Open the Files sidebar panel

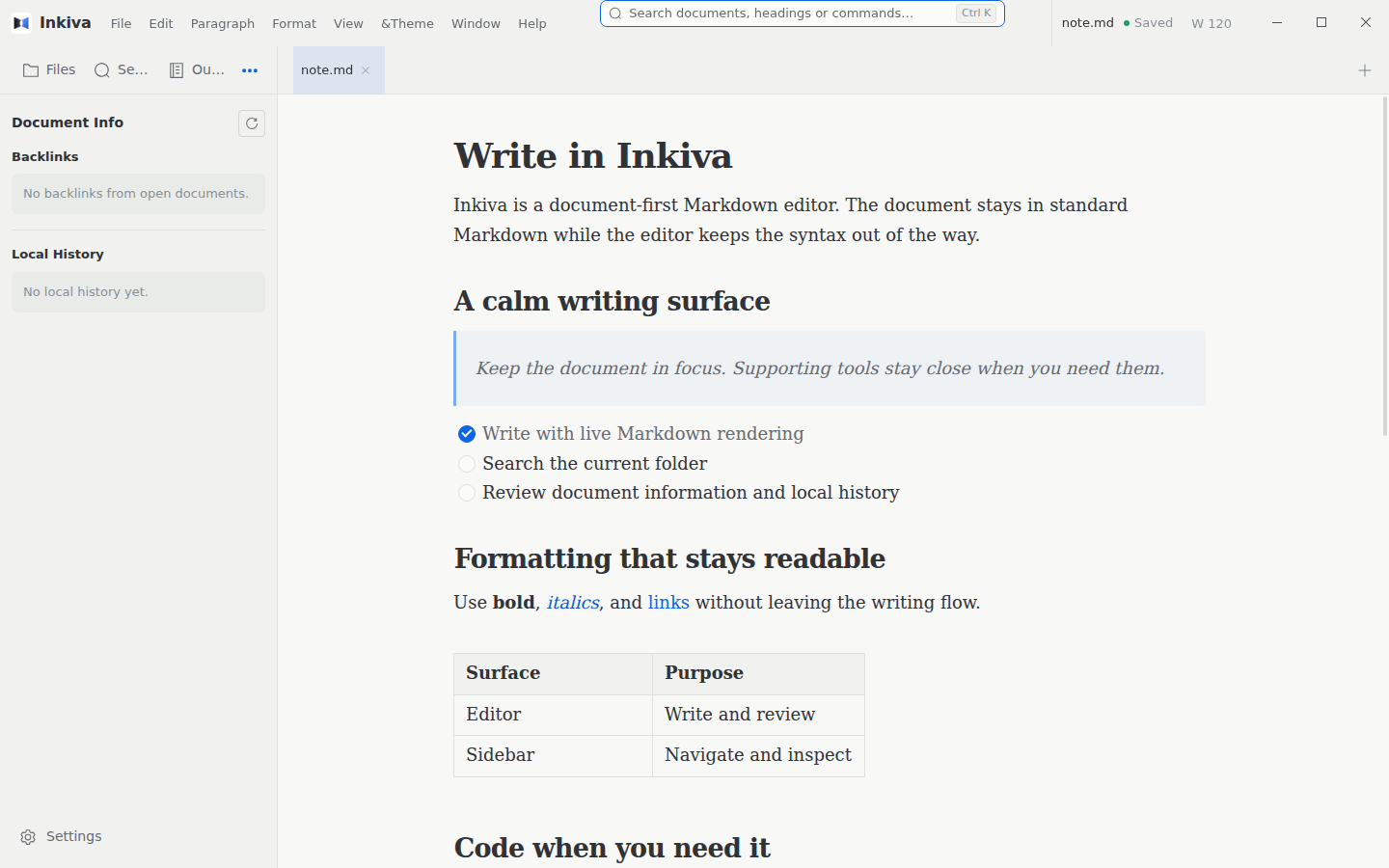tap(49, 69)
